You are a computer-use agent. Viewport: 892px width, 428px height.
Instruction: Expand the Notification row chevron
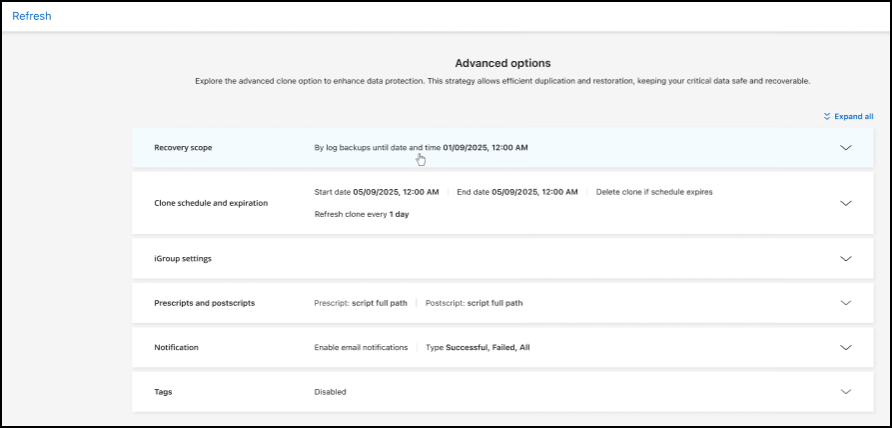[846, 347]
